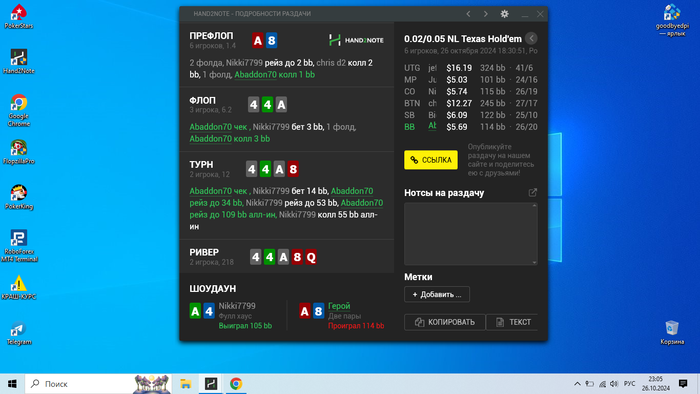Viewport: 700px width, 394px height.
Task: Click the red Ace hole card in preflop
Action: (258, 40)
